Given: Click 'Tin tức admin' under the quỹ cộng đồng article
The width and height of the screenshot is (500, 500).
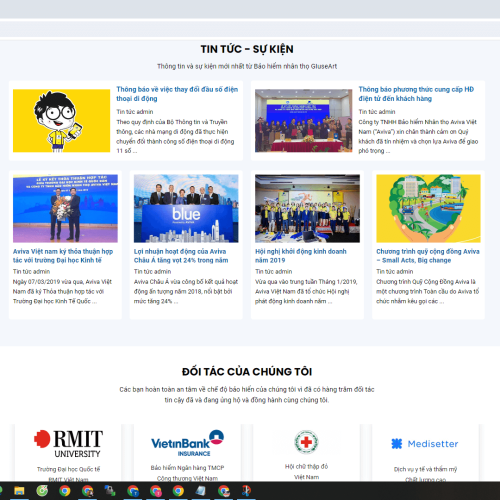Looking at the screenshot, I should (395, 272).
